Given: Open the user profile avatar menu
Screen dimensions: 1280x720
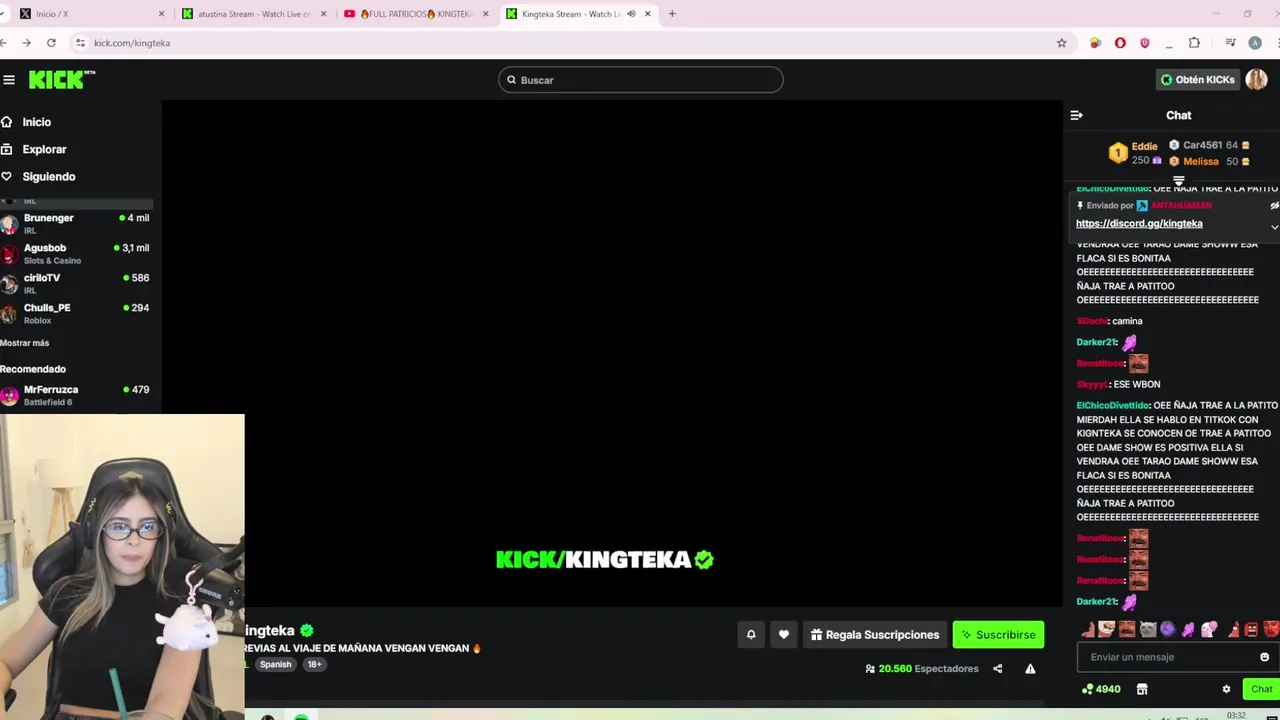Looking at the screenshot, I should pos(1257,80).
